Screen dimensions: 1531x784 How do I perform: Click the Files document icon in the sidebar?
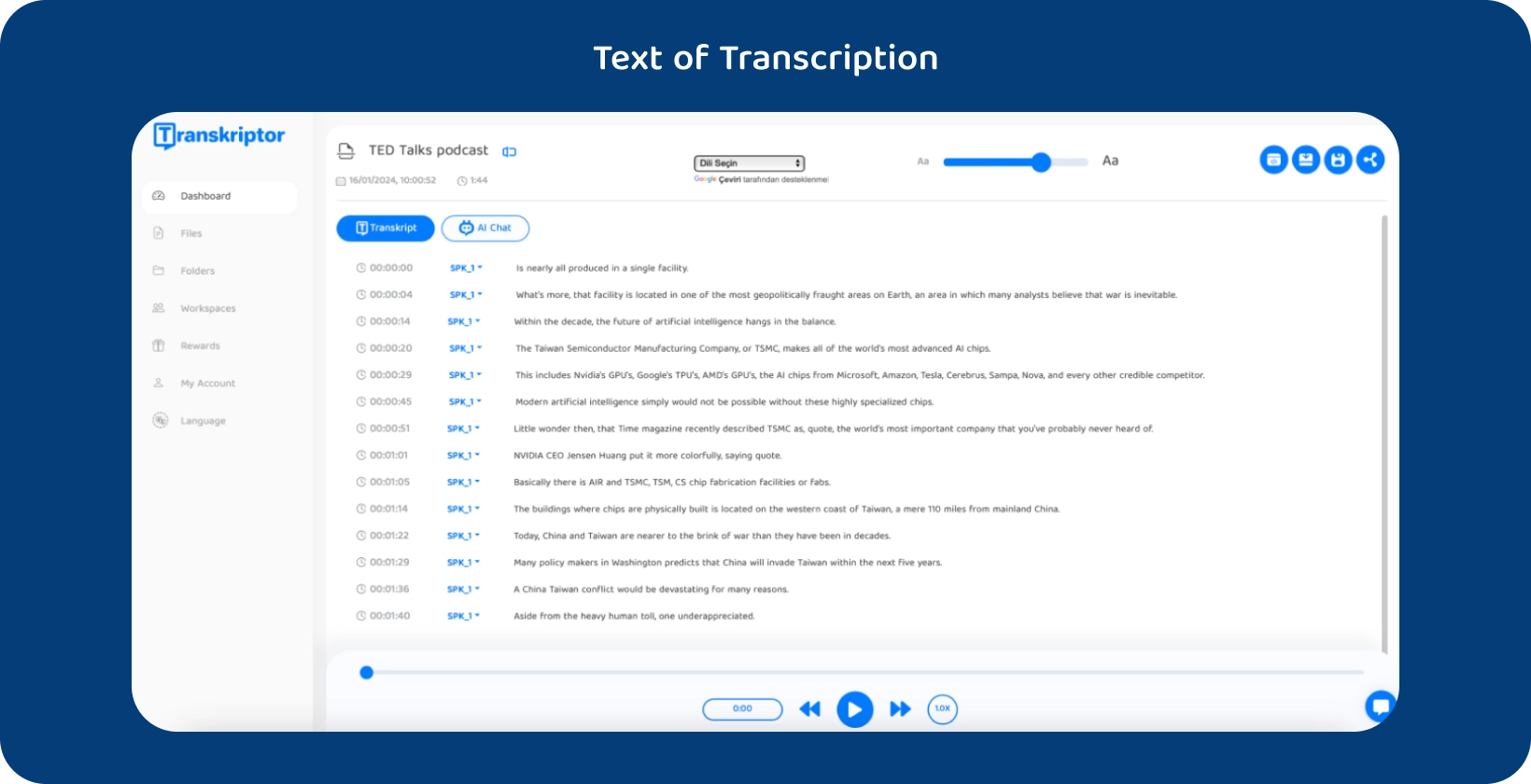coord(159,233)
